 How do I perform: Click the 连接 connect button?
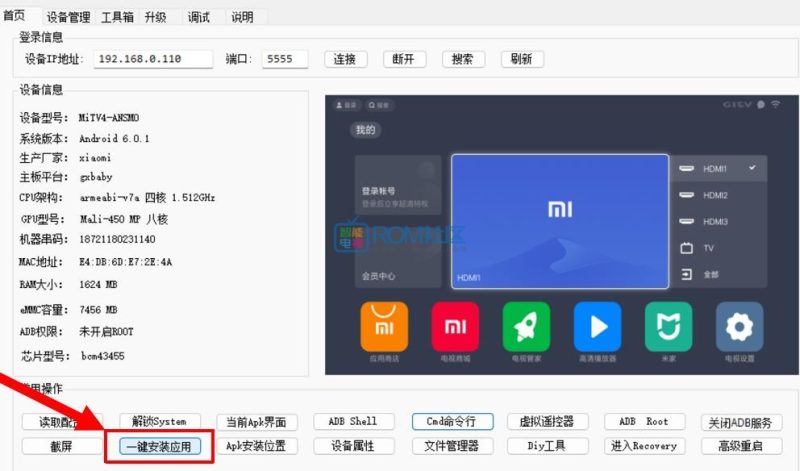(x=345, y=59)
